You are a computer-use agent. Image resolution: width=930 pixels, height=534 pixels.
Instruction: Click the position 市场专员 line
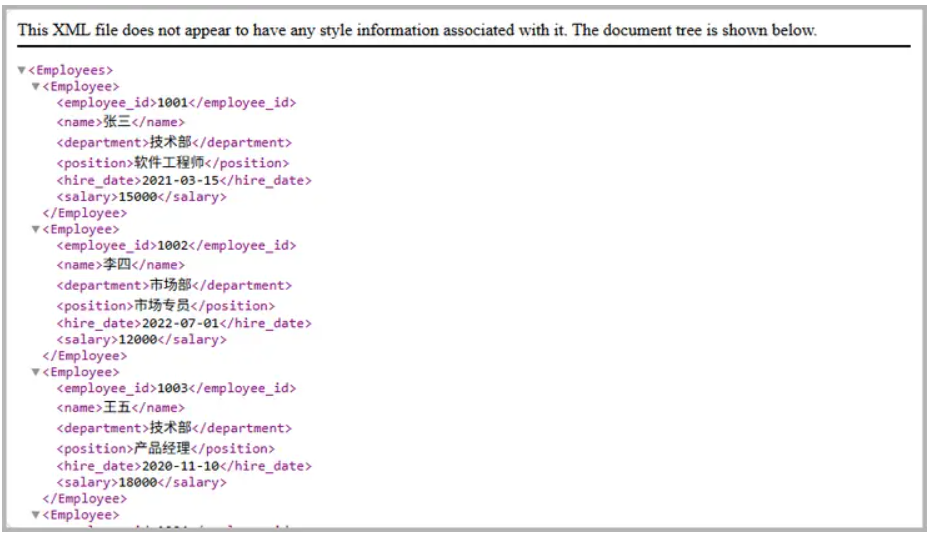(x=165, y=306)
